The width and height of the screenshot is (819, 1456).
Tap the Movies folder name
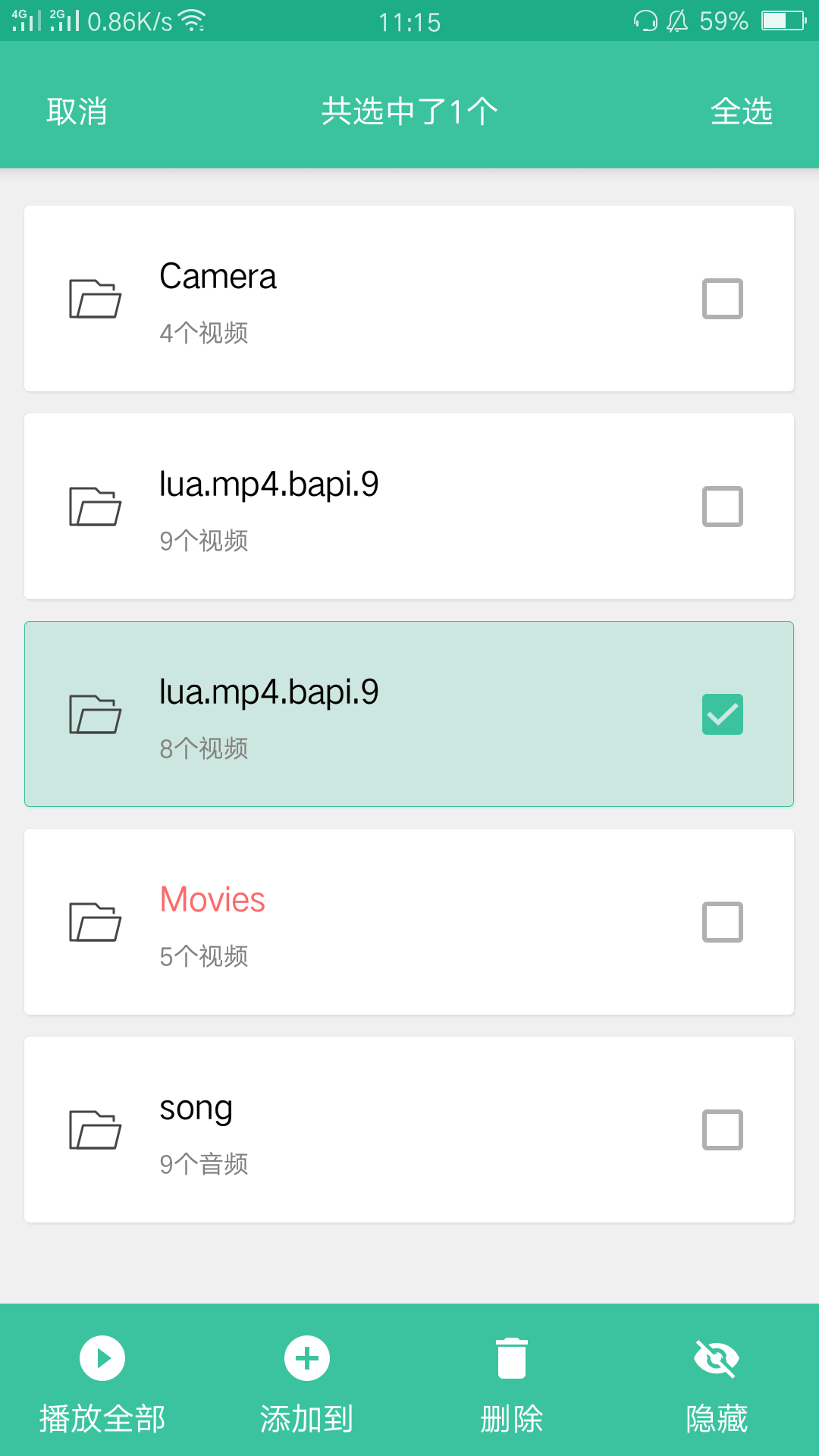(212, 899)
